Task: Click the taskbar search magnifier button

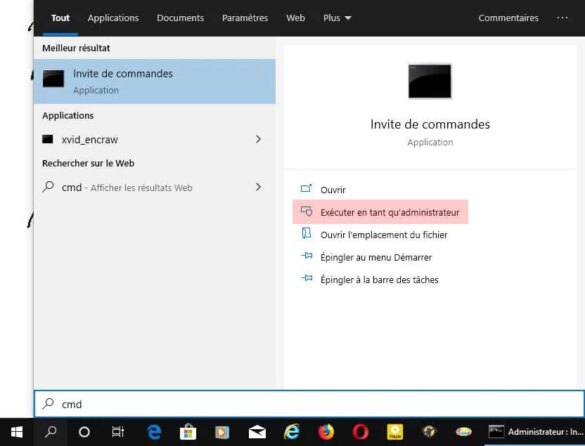Action: pyautogui.click(x=50, y=432)
